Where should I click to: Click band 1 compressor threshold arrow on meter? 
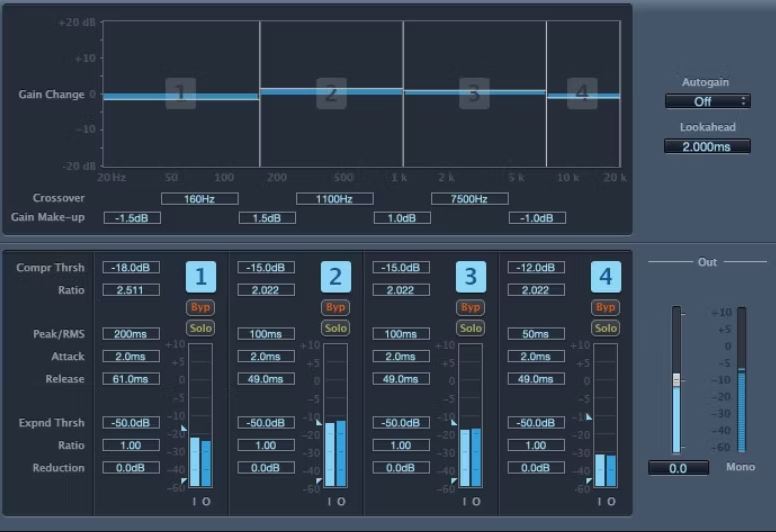[184, 428]
